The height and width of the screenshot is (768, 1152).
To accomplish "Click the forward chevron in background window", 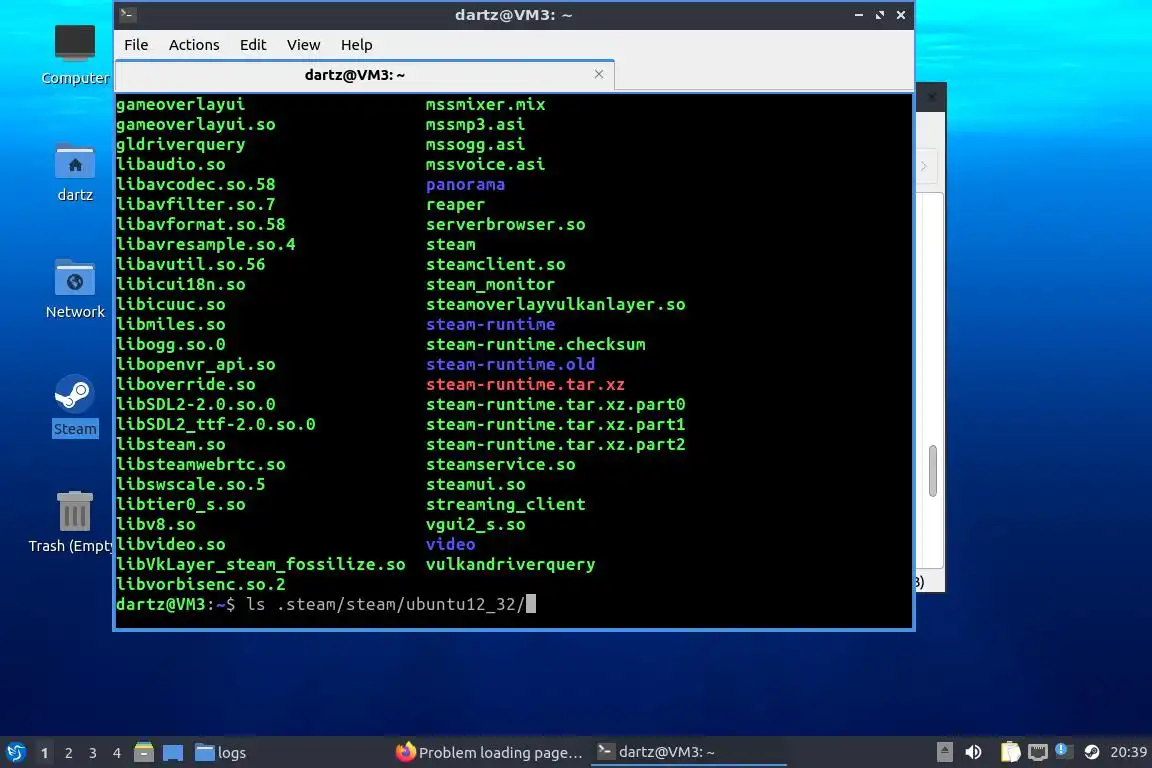I will pos(924,167).
